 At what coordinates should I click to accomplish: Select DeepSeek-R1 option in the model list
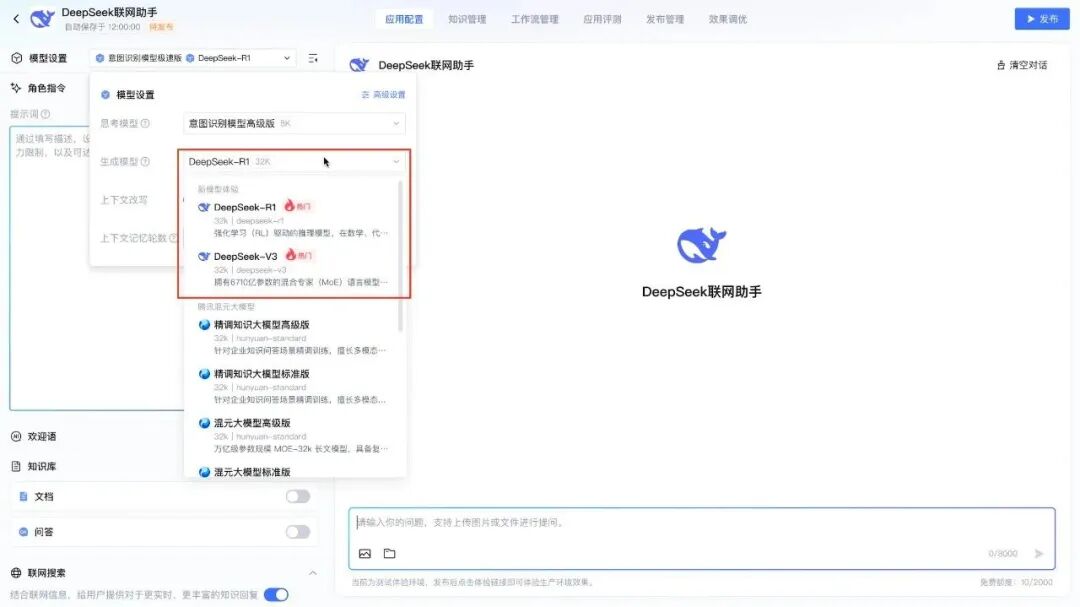(293, 220)
